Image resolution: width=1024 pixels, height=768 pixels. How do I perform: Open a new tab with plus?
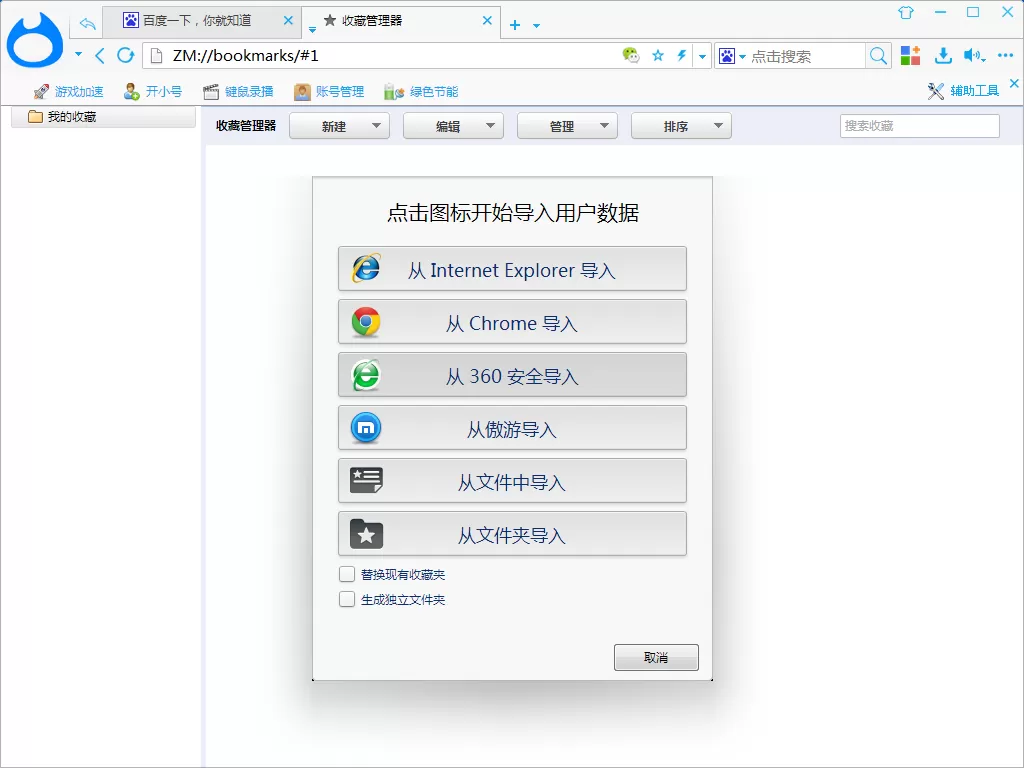click(x=515, y=25)
